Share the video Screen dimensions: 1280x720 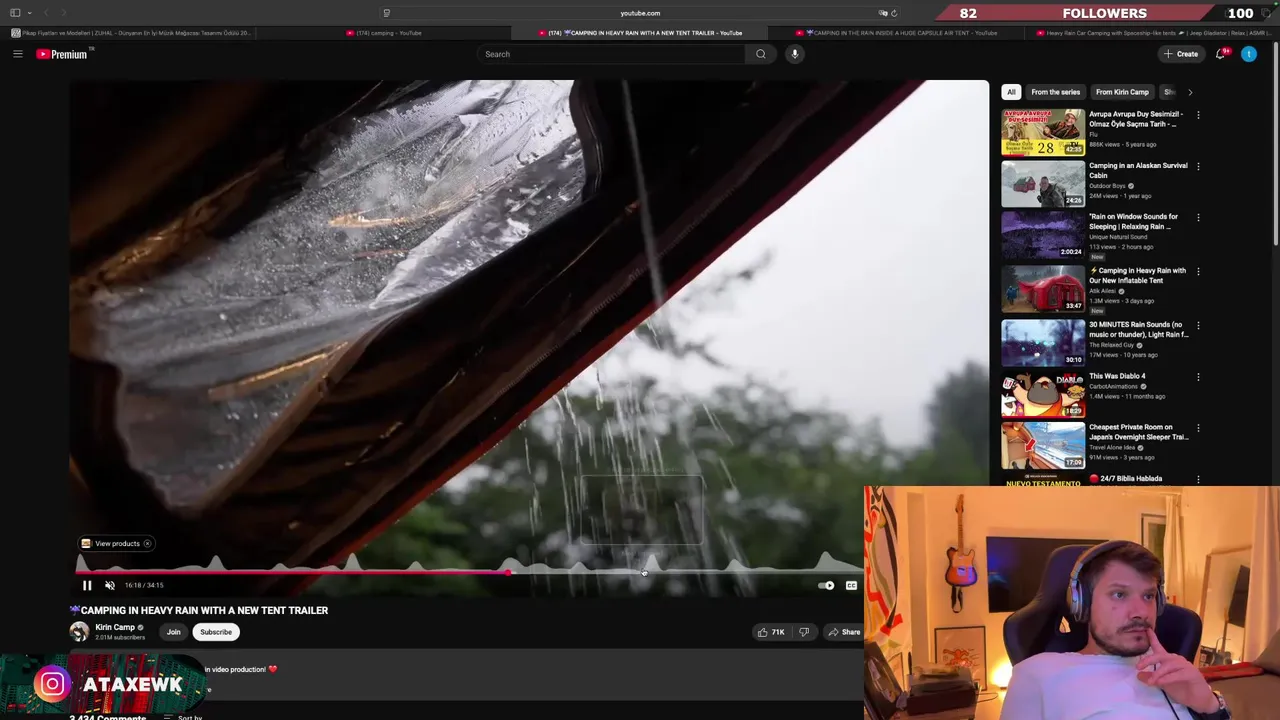pos(844,632)
